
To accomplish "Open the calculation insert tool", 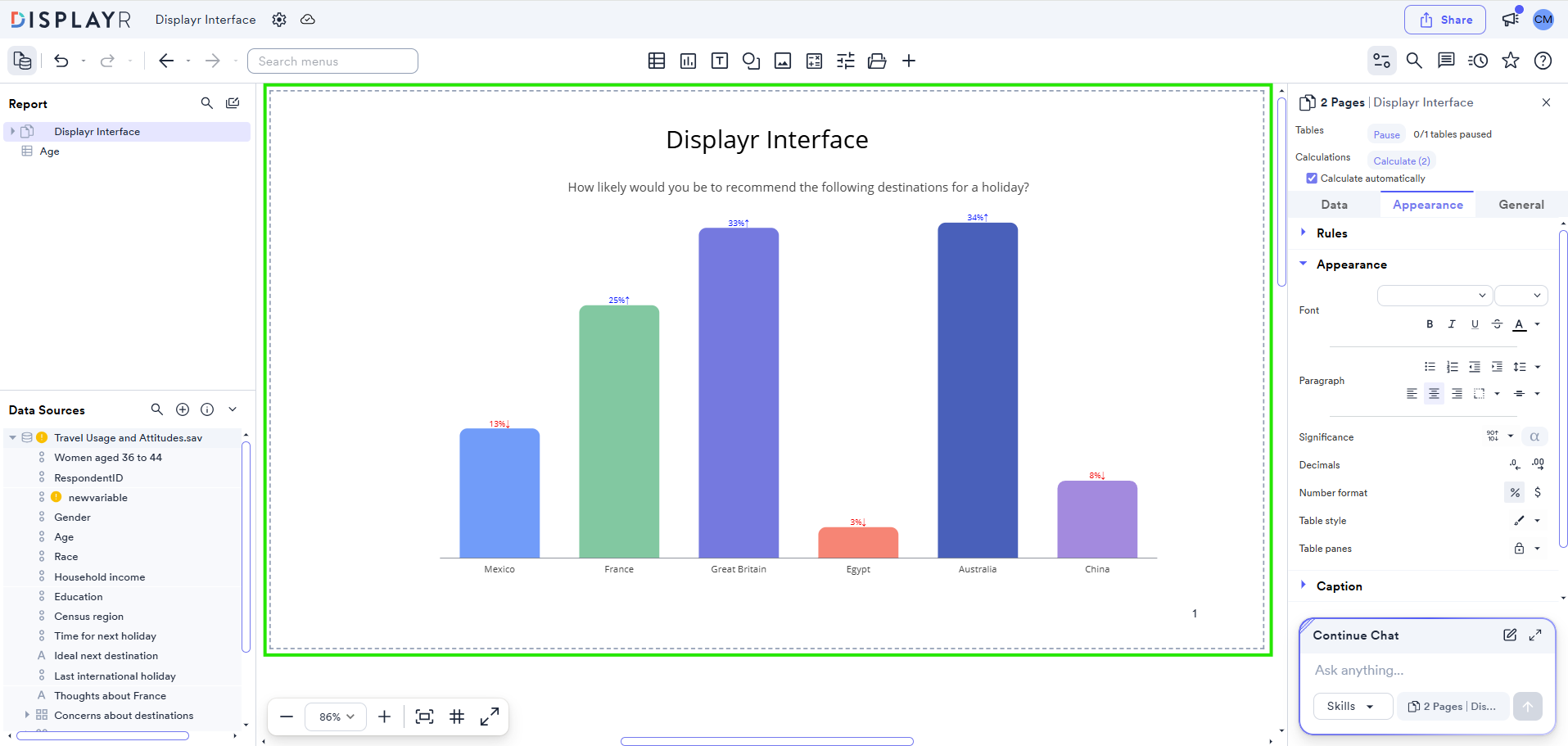I will point(814,61).
